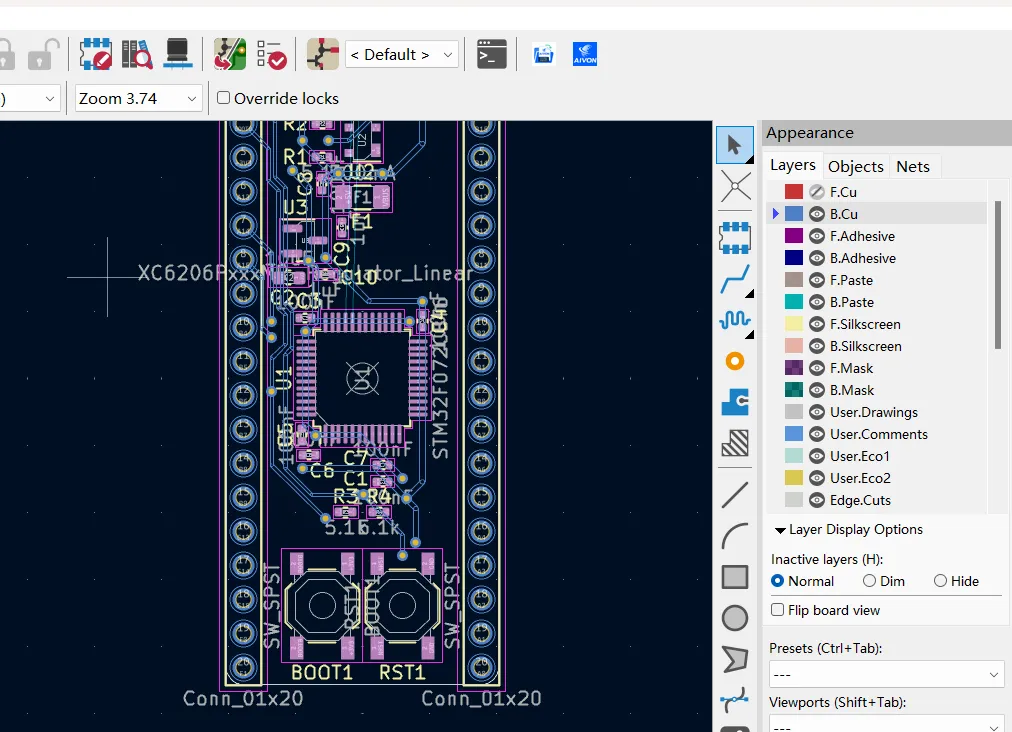Enable Override locks checkbox
This screenshot has height=732, width=1012.
tap(223, 97)
